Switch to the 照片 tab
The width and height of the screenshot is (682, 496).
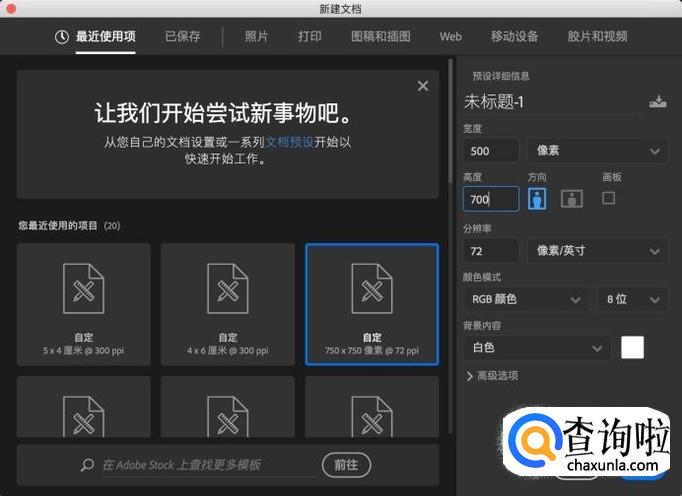click(256, 37)
